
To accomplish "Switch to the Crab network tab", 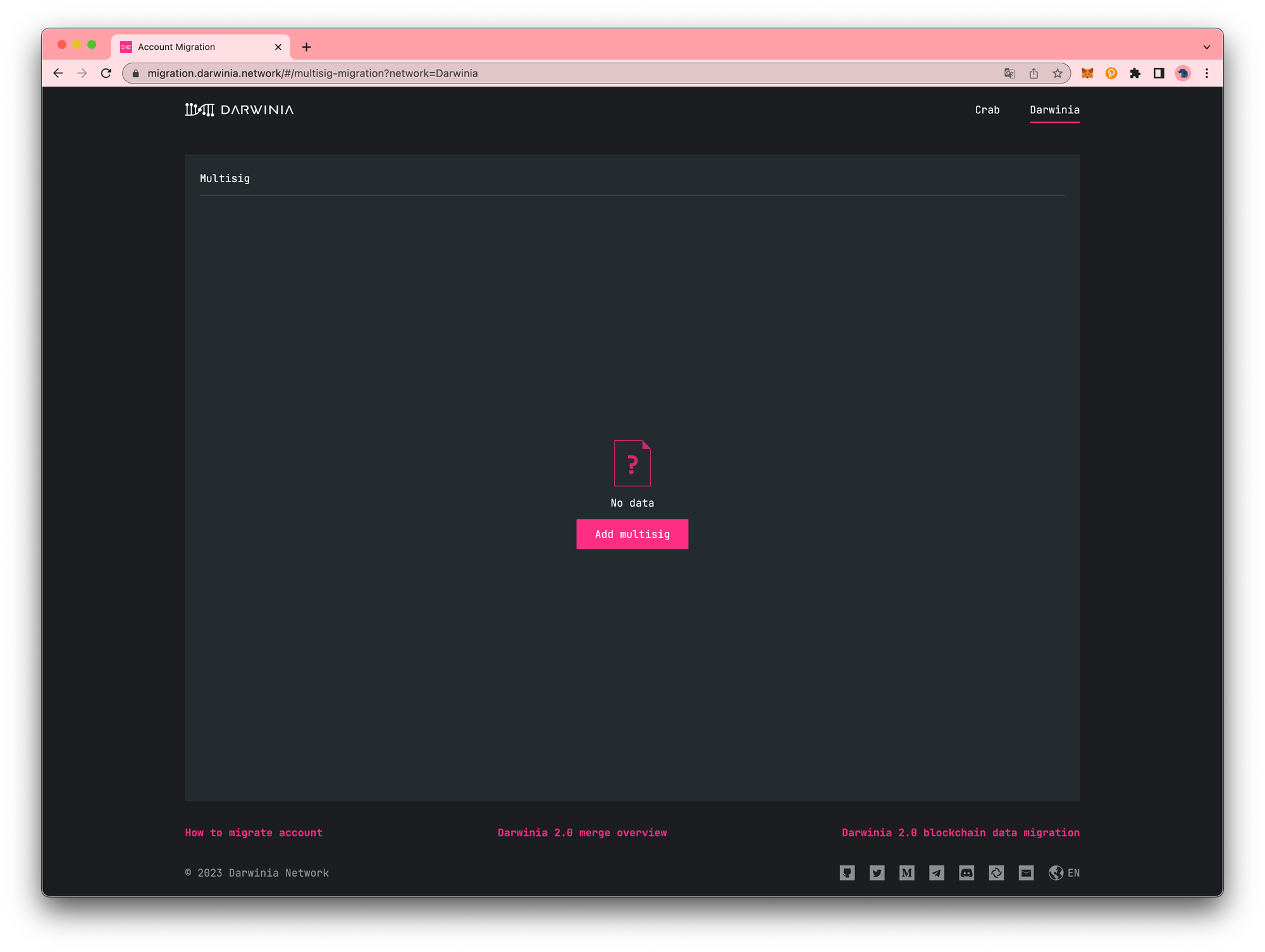I will [987, 110].
